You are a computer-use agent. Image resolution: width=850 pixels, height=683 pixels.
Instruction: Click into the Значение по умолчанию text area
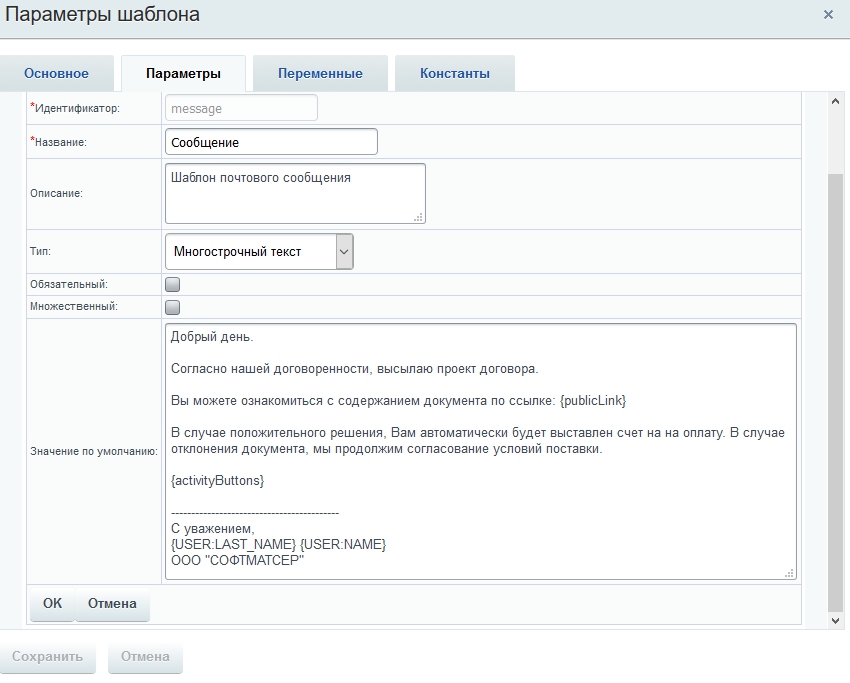[480, 450]
